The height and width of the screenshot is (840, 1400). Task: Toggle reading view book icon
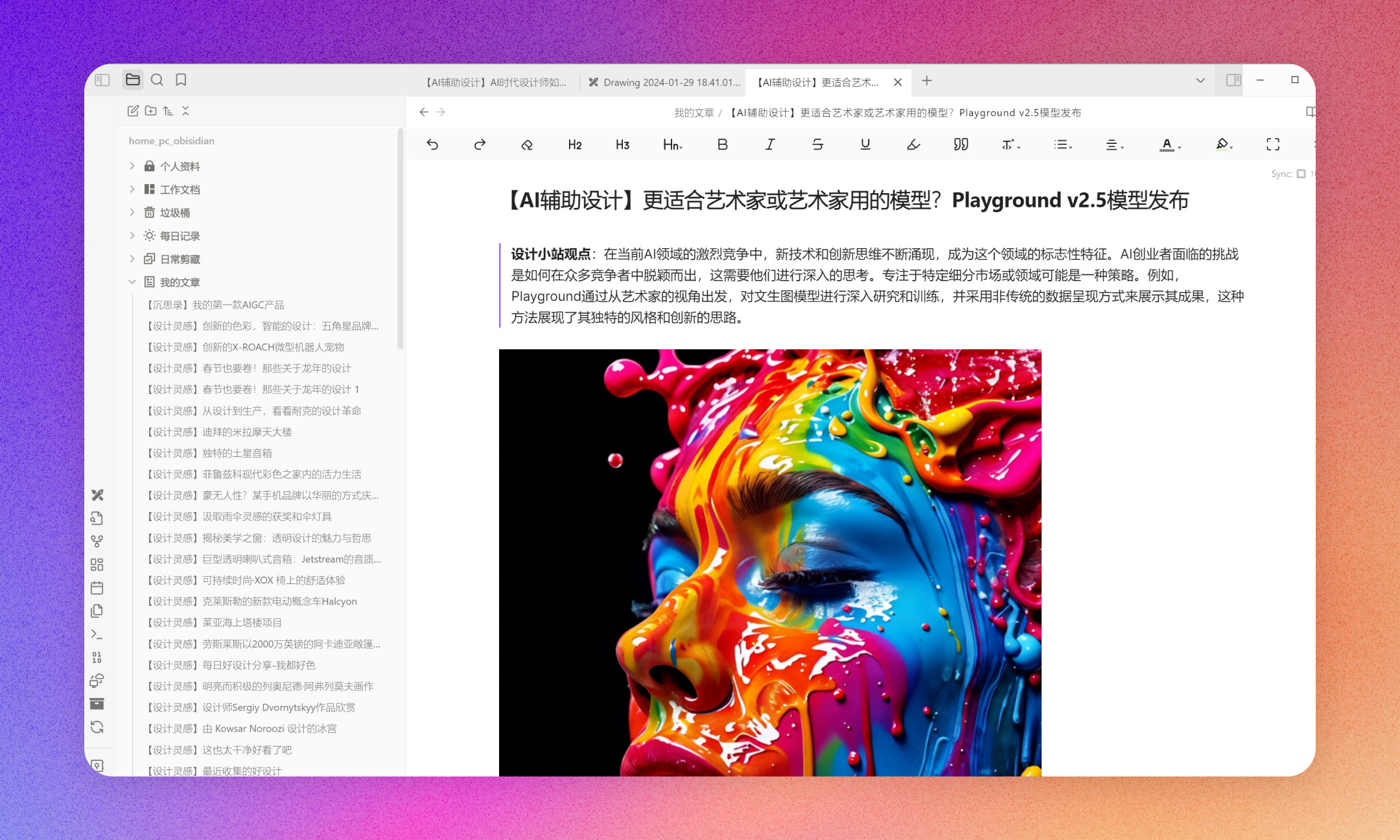[x=1310, y=112]
